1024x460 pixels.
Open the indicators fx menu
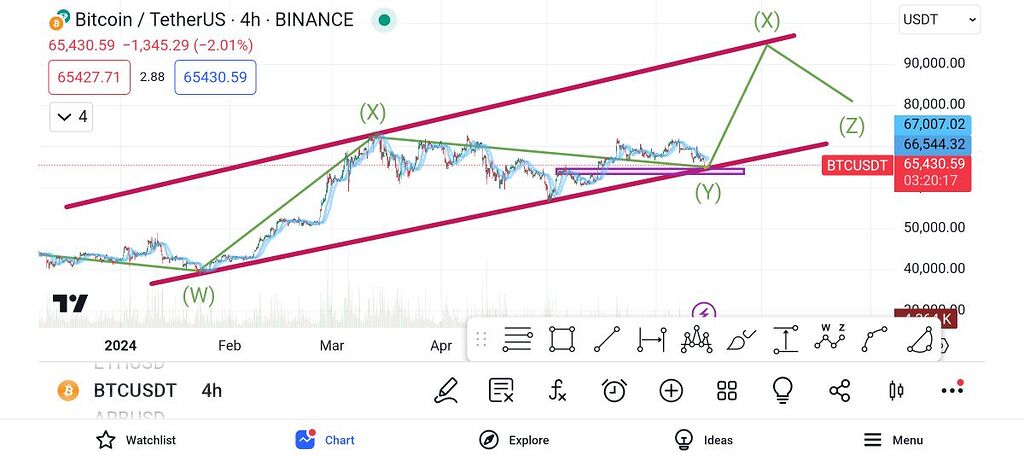tap(558, 391)
